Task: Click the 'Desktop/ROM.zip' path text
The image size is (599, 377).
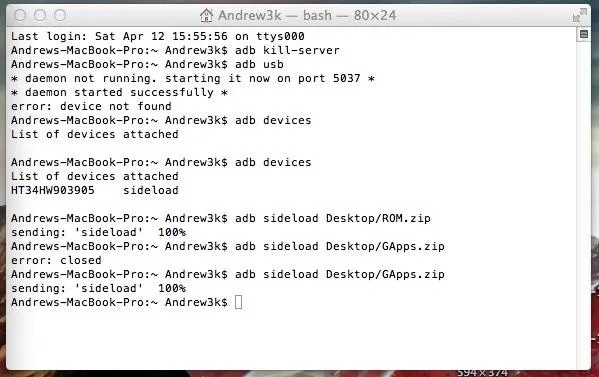Action: coord(378,218)
